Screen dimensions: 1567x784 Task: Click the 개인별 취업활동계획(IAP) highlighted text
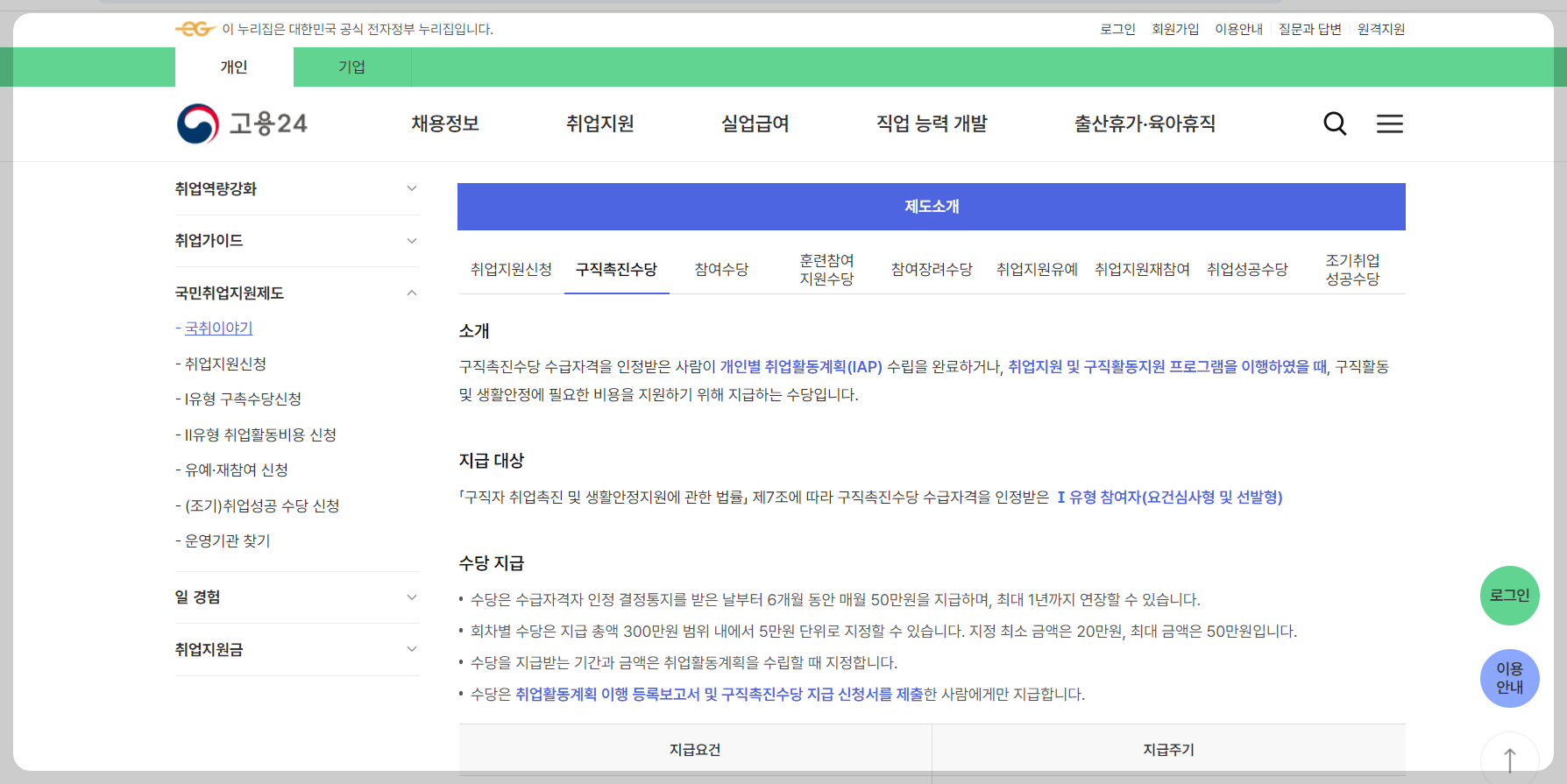pos(801,367)
